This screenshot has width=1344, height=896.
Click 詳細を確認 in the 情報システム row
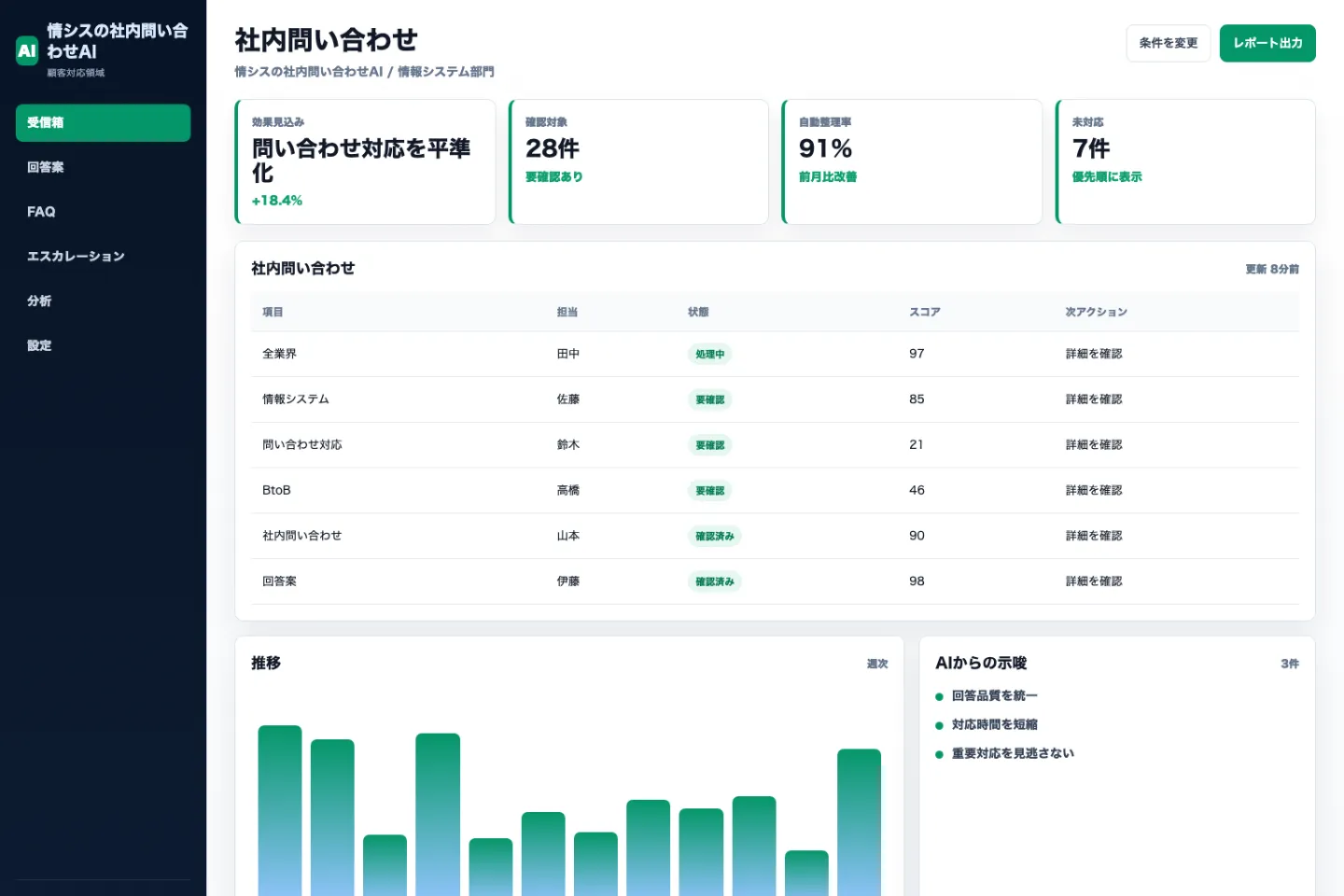pos(1094,399)
